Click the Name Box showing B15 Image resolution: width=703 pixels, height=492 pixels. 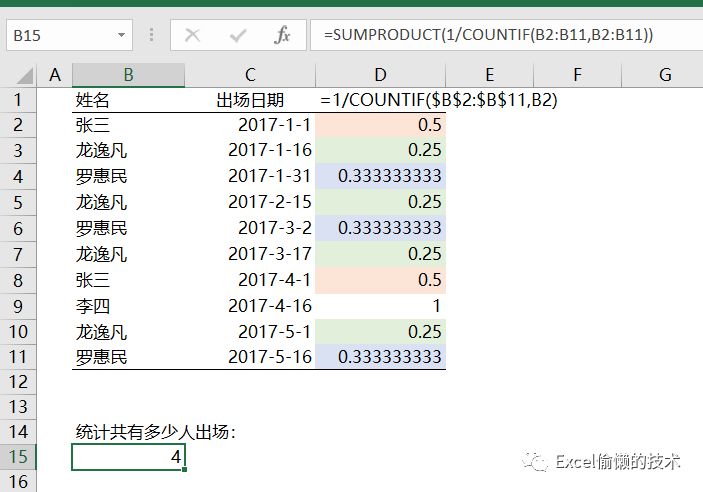(x=60, y=35)
